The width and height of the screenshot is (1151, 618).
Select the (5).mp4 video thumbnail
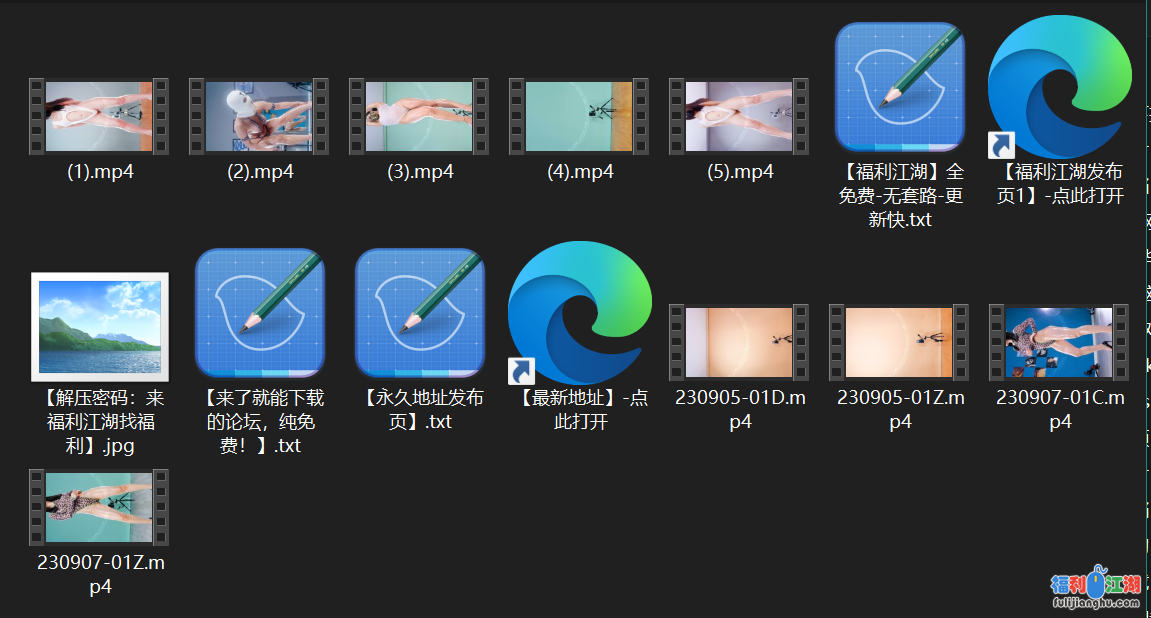740,116
